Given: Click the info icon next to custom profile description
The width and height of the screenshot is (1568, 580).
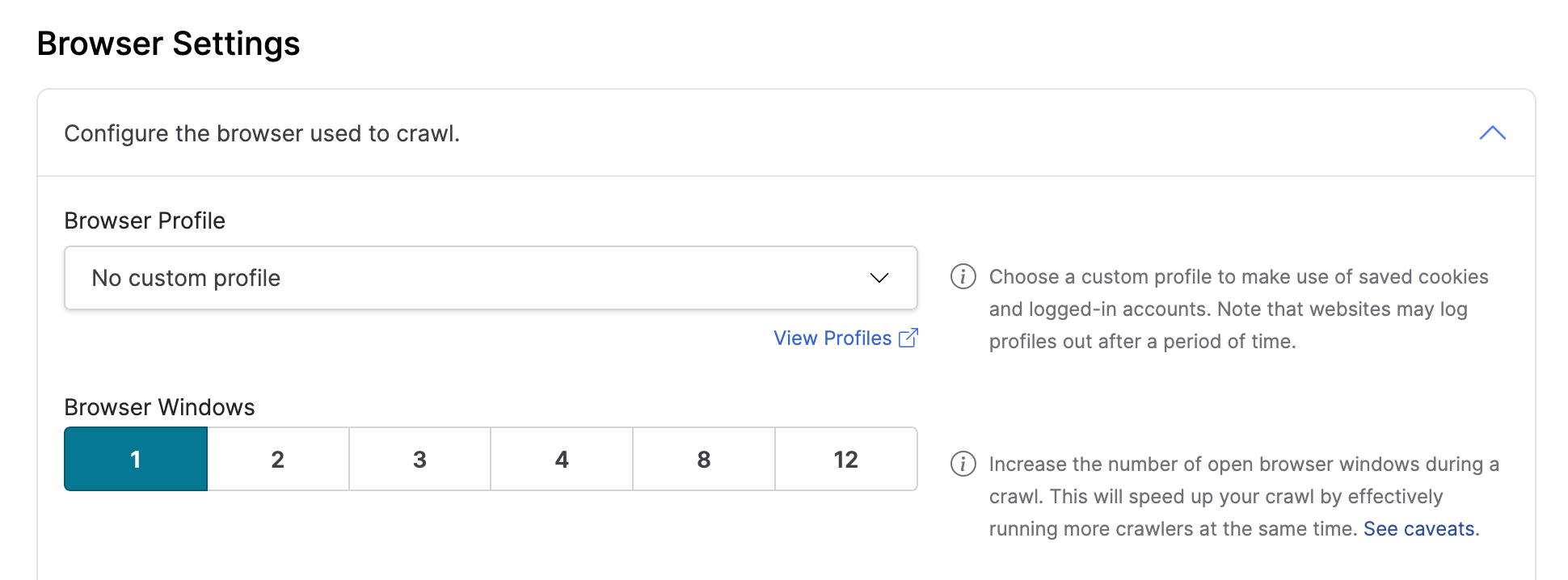Looking at the screenshot, I should tap(963, 276).
